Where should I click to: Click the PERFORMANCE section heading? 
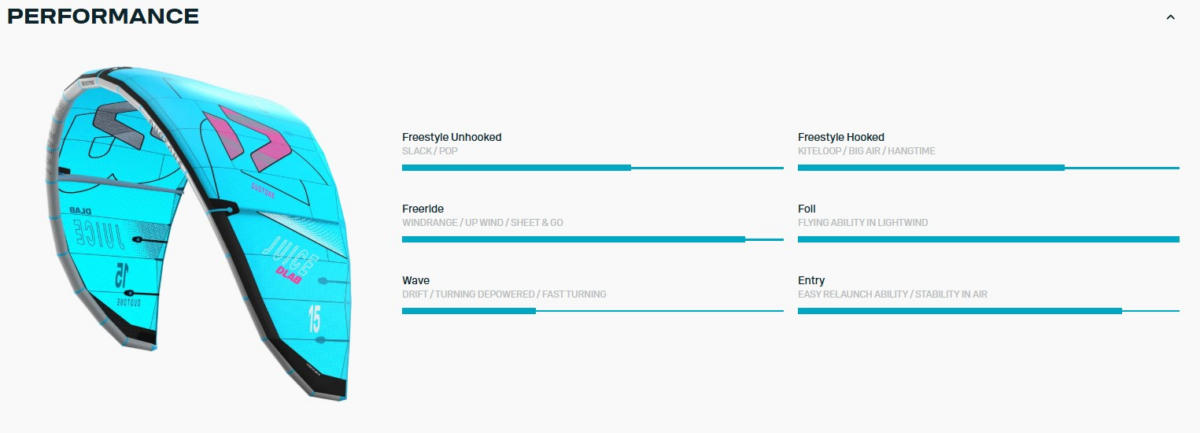103,16
